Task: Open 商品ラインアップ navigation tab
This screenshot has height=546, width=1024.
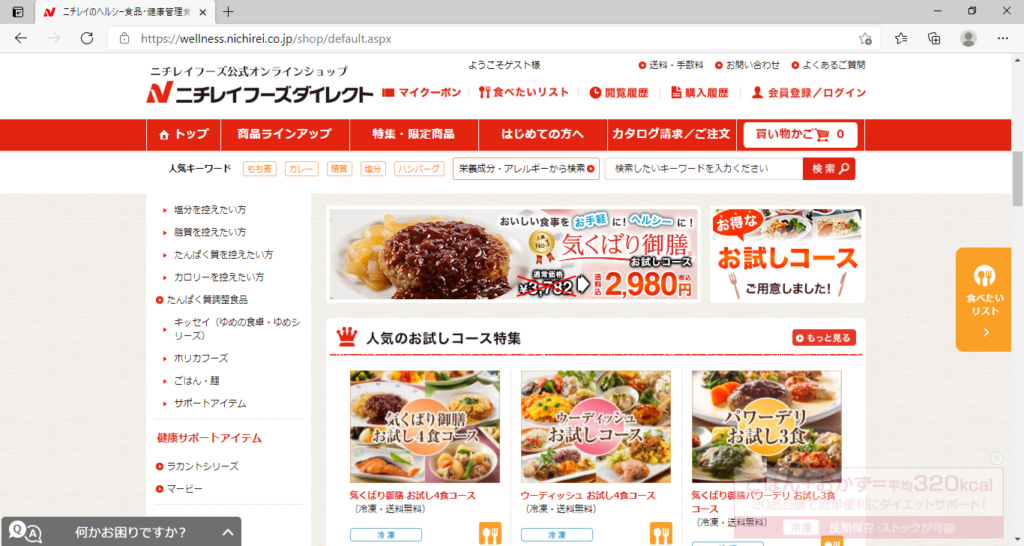Action: (285, 135)
